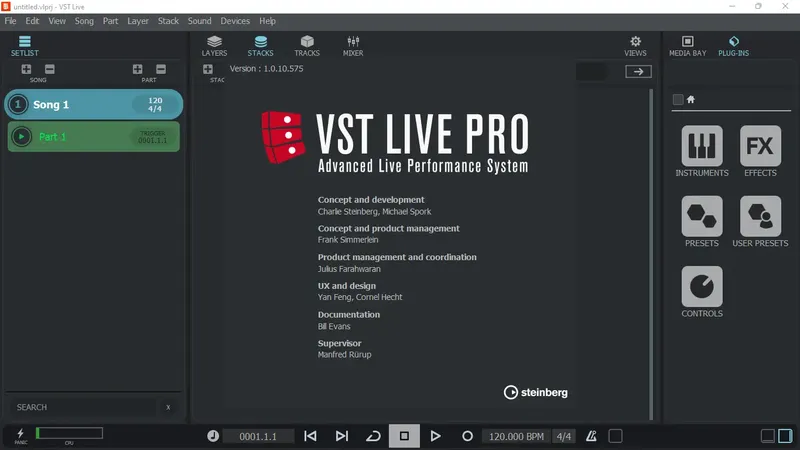Screen dimensions: 800x450
Task: Click the VST Live Pro logo
Action: [x=395, y=142]
